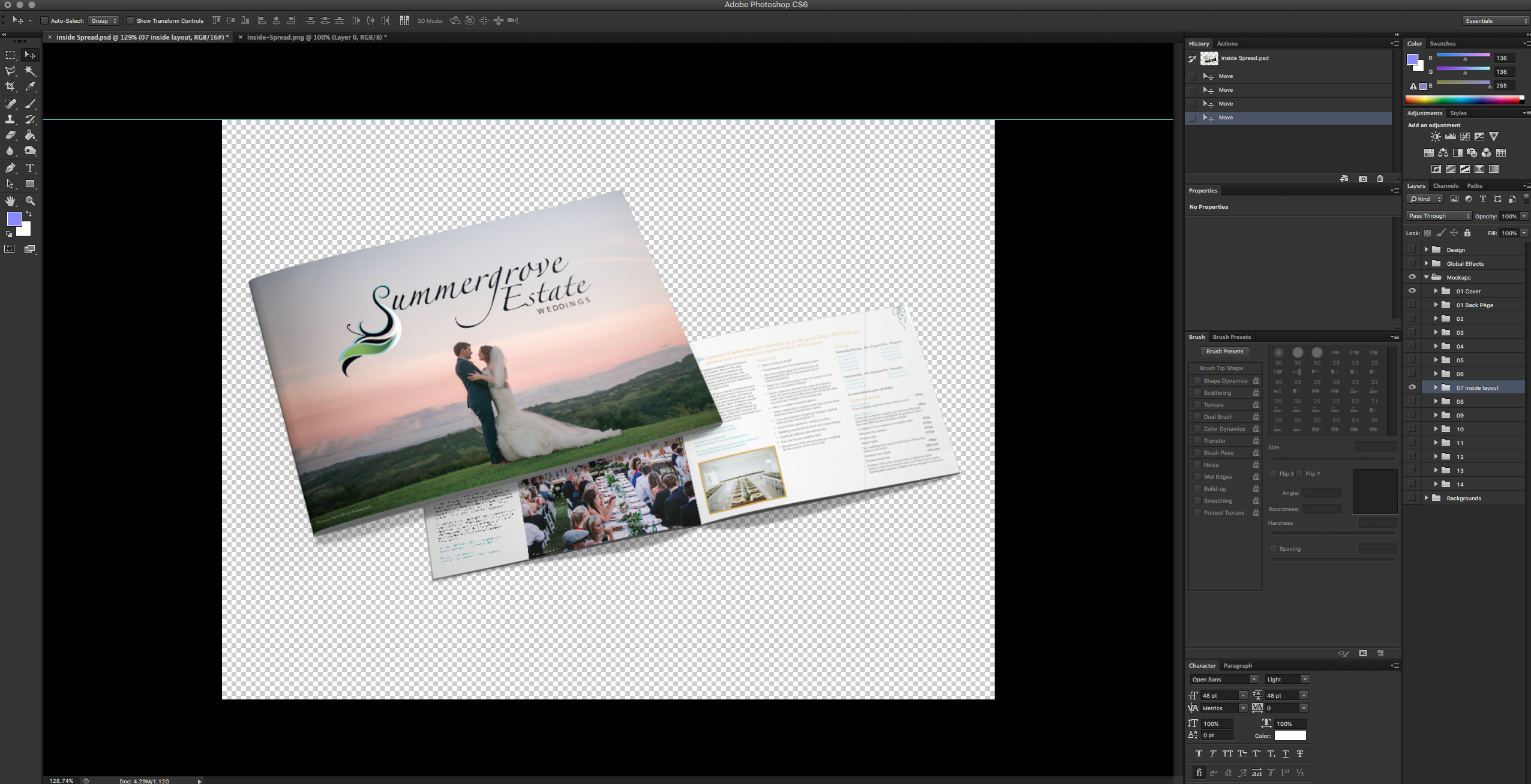The width and height of the screenshot is (1531, 784).
Task: Select the Brush tool
Action: (30, 104)
